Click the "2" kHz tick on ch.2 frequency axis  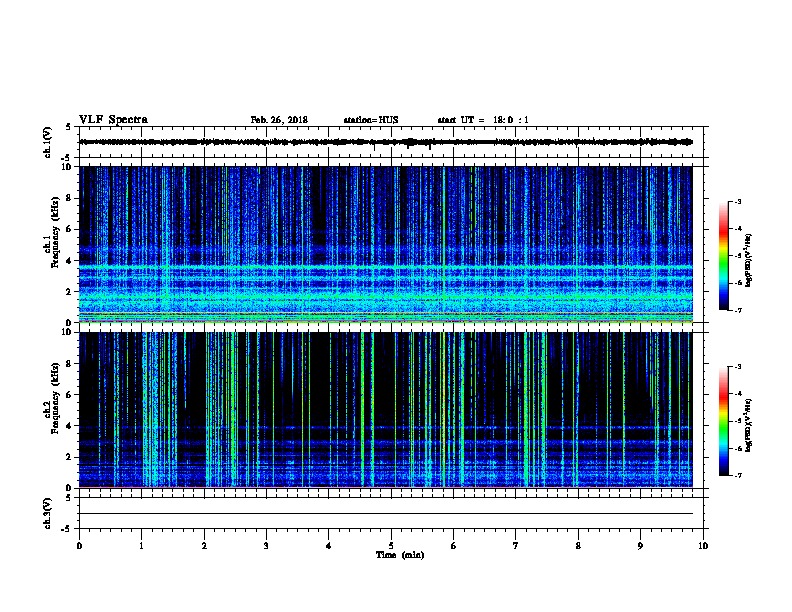[x=70, y=457]
